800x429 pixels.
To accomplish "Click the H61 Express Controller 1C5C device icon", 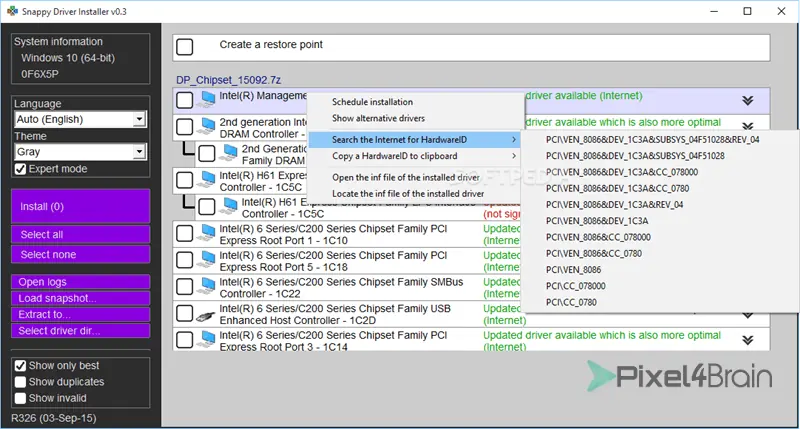I will click(207, 180).
